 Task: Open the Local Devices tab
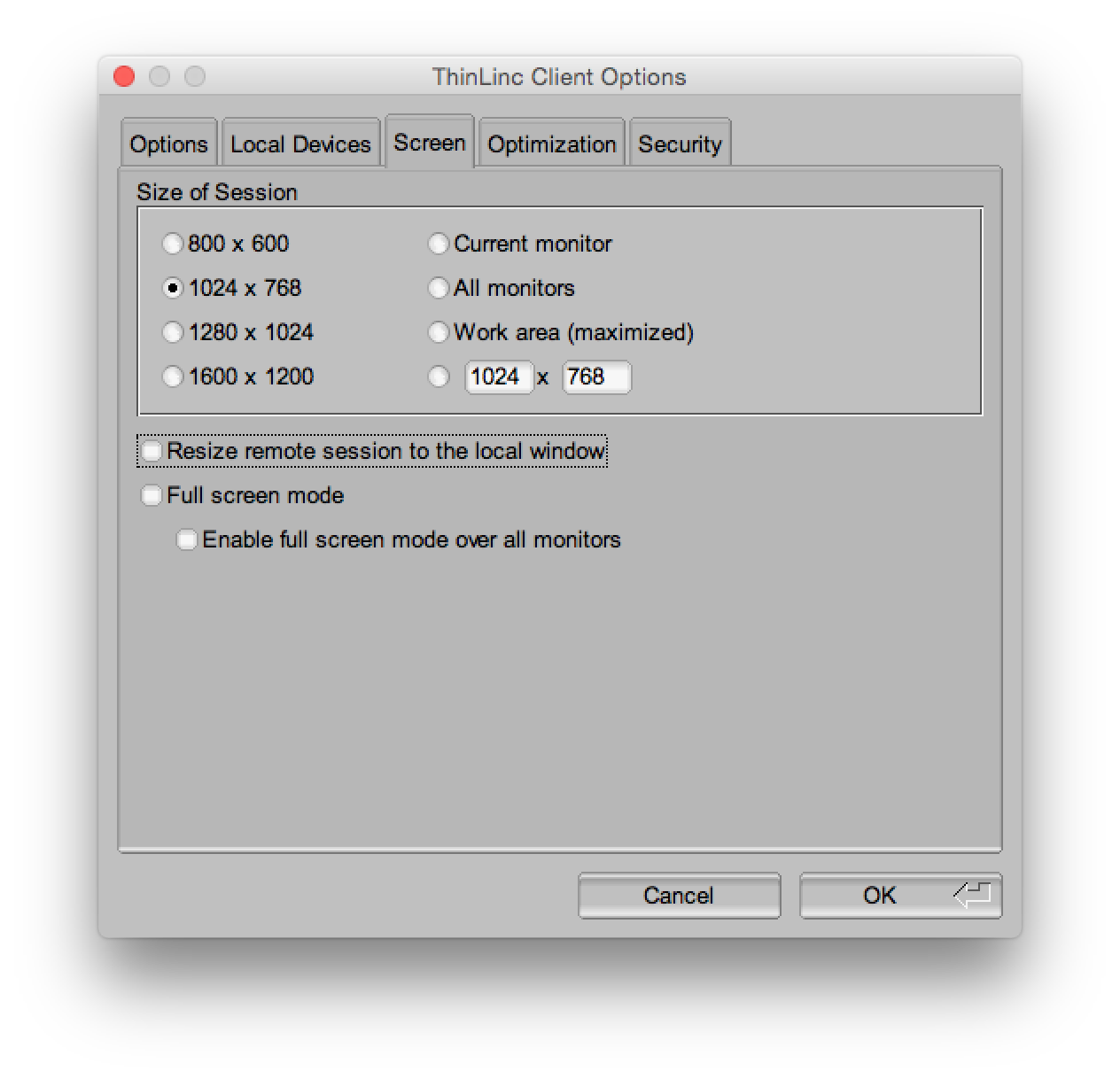300,144
